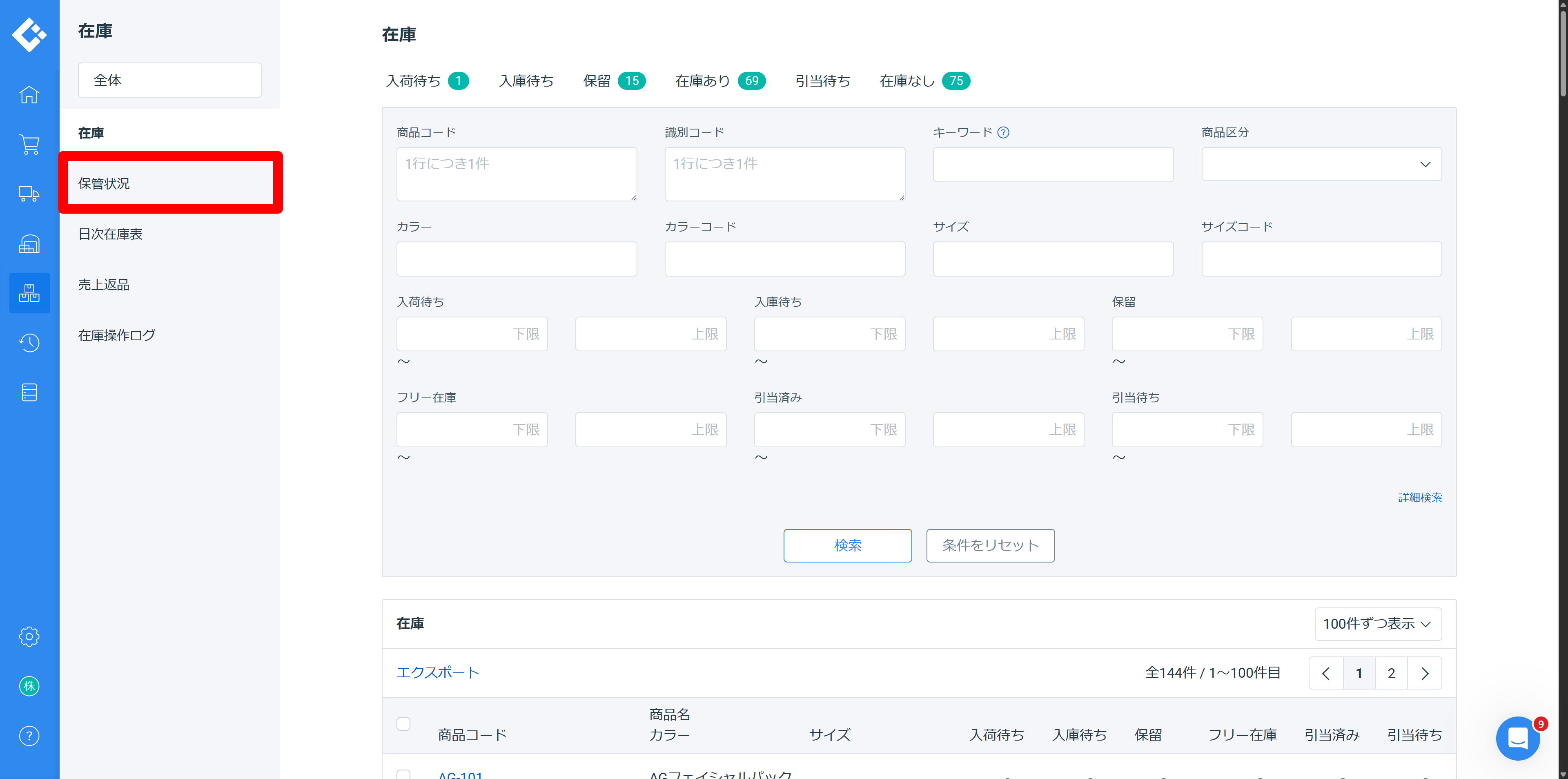
Task: Click 入荷待ち 下限 filter field
Action: click(472, 333)
